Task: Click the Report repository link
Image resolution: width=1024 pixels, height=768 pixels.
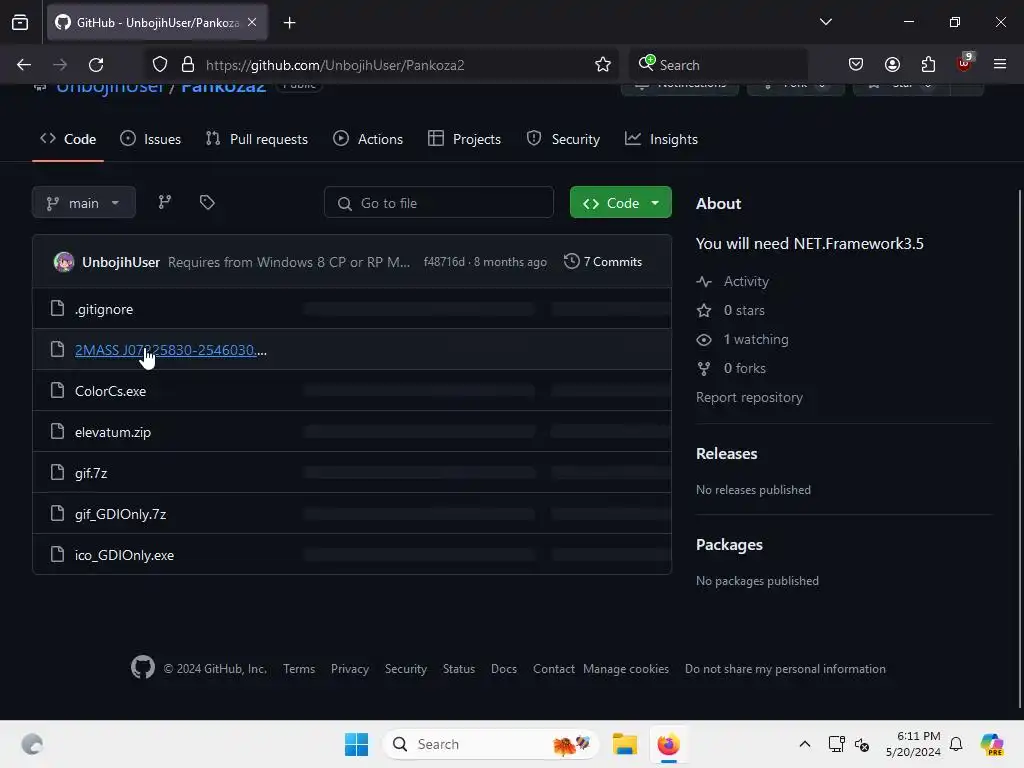Action: 749,397
